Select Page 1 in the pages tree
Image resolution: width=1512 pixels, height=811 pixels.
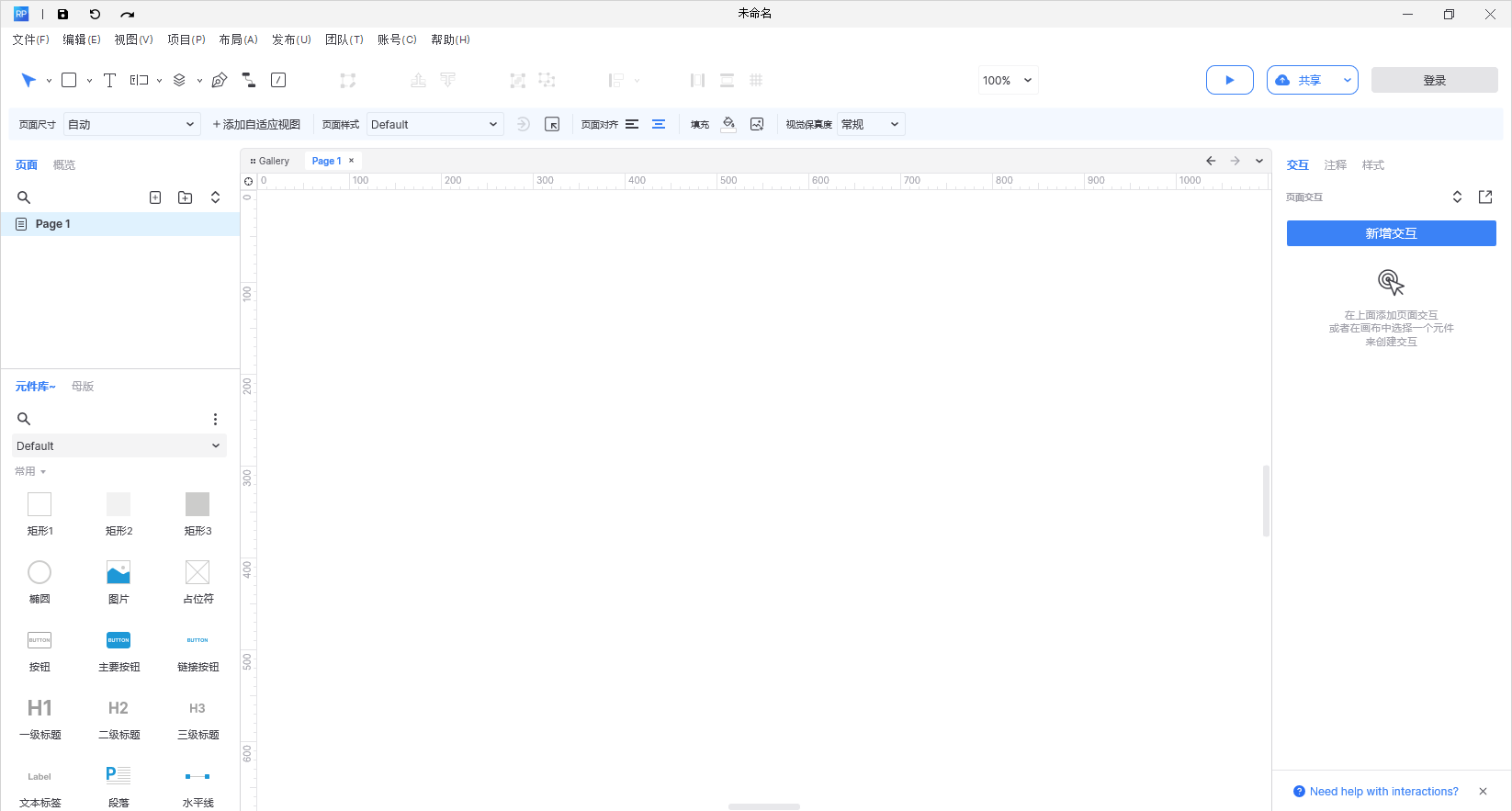[x=53, y=224]
